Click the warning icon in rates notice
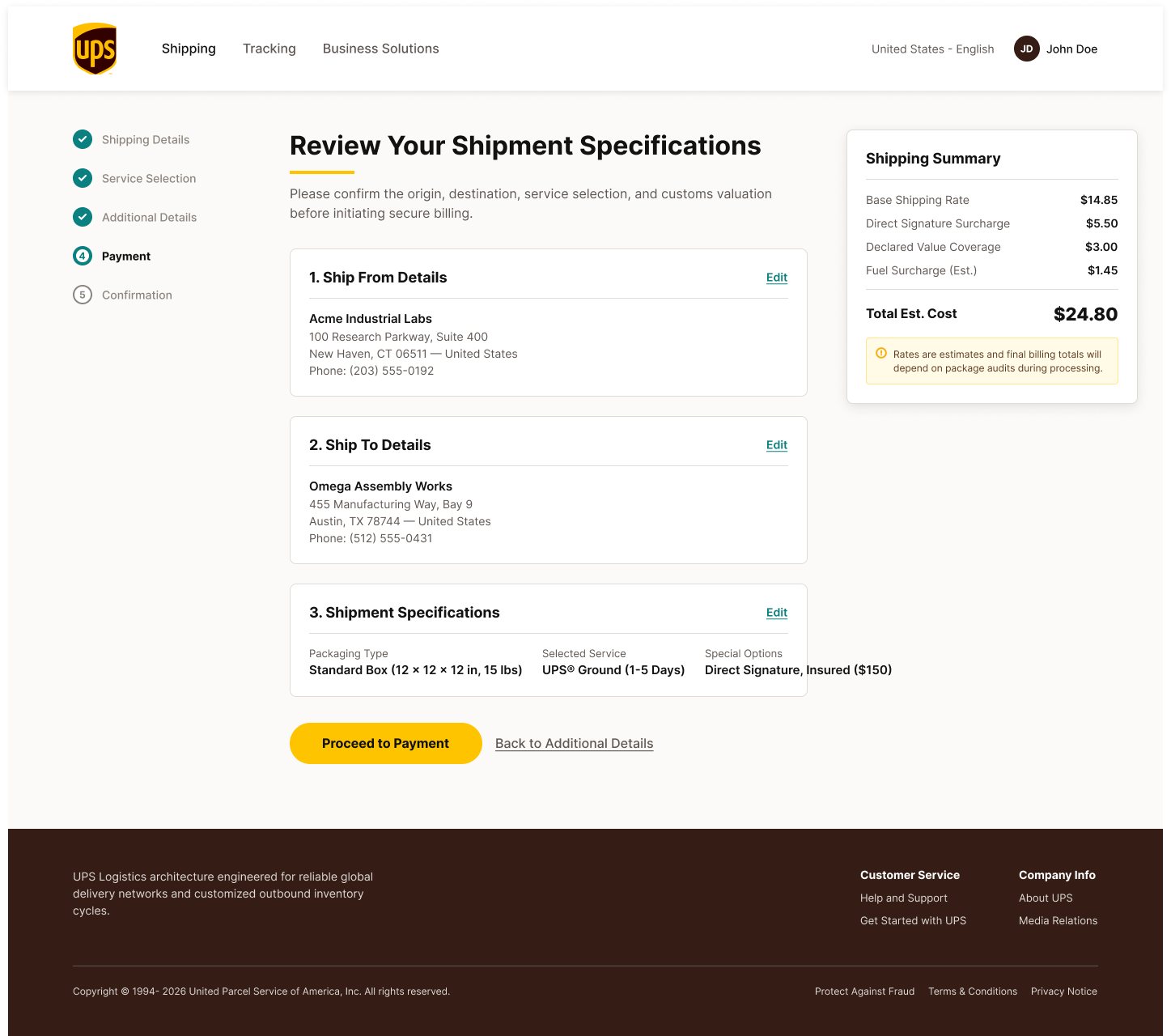This screenshot has width=1171, height=1036. [881, 353]
